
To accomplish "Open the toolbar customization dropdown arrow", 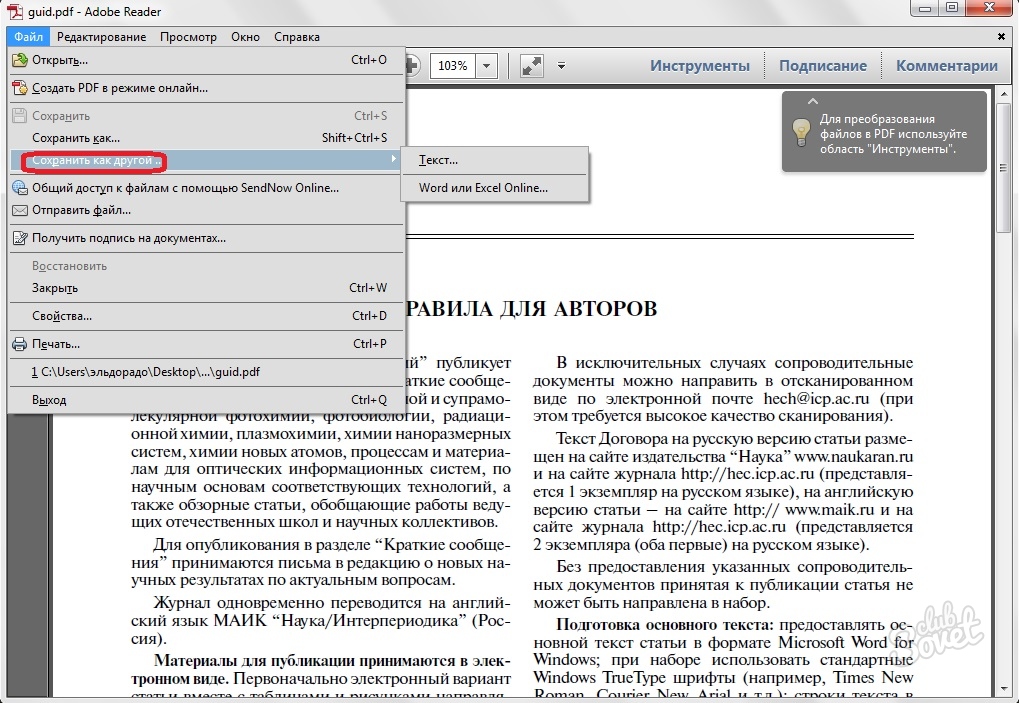I will (561, 66).
